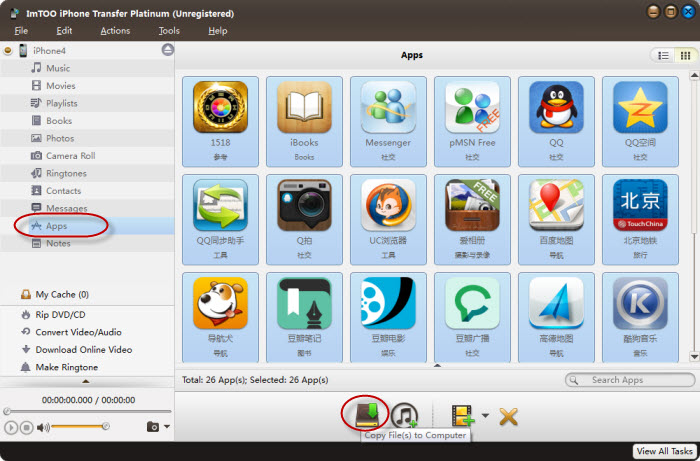Select the 北京地铁 TouchChina app
Screen dimensions: 700x461
pyautogui.click(x=640, y=220)
